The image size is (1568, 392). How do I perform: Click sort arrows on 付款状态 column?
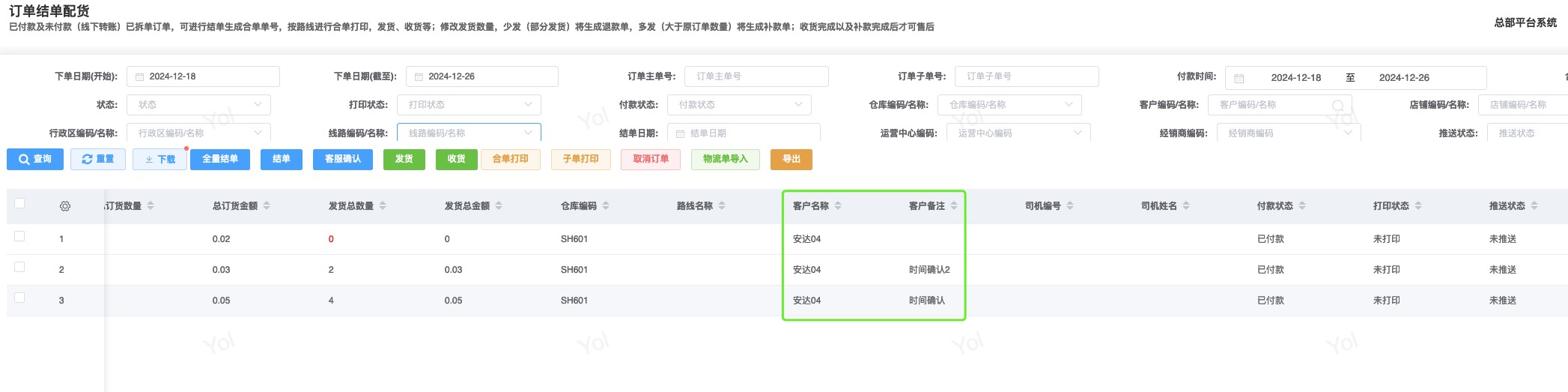[x=1302, y=205]
